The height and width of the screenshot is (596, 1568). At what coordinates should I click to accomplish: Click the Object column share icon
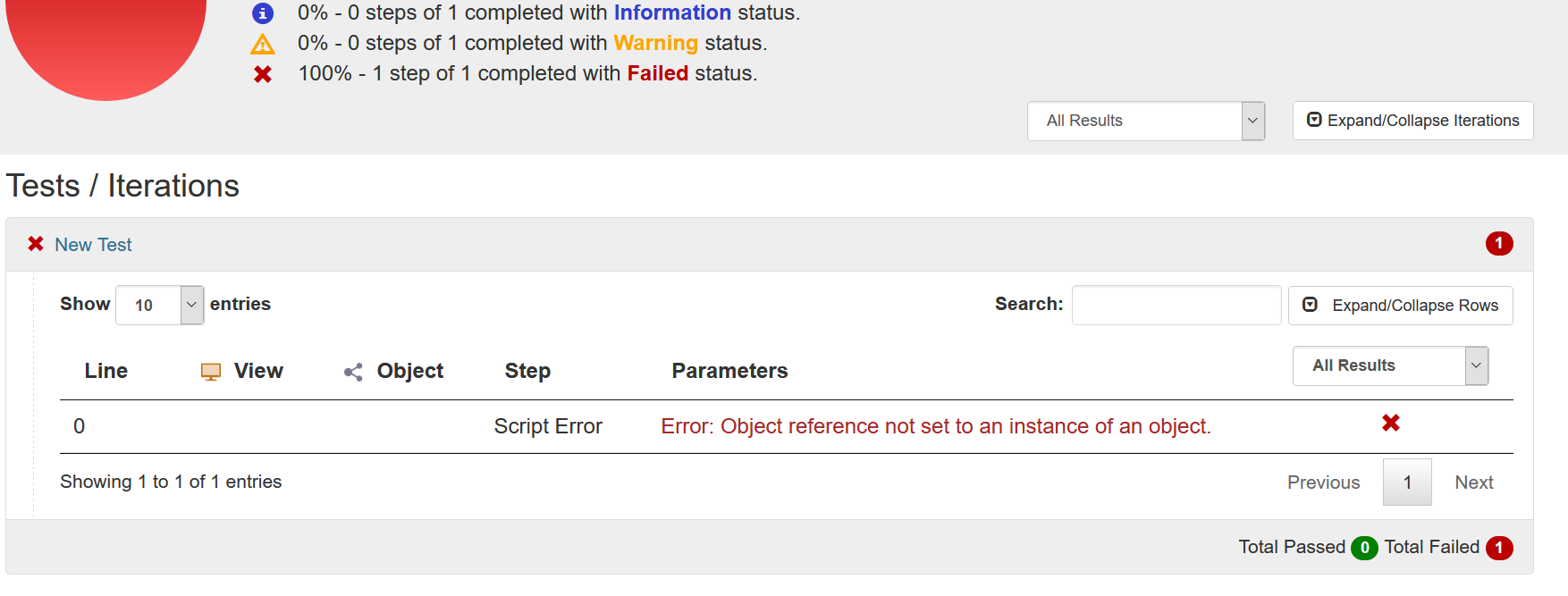click(353, 372)
